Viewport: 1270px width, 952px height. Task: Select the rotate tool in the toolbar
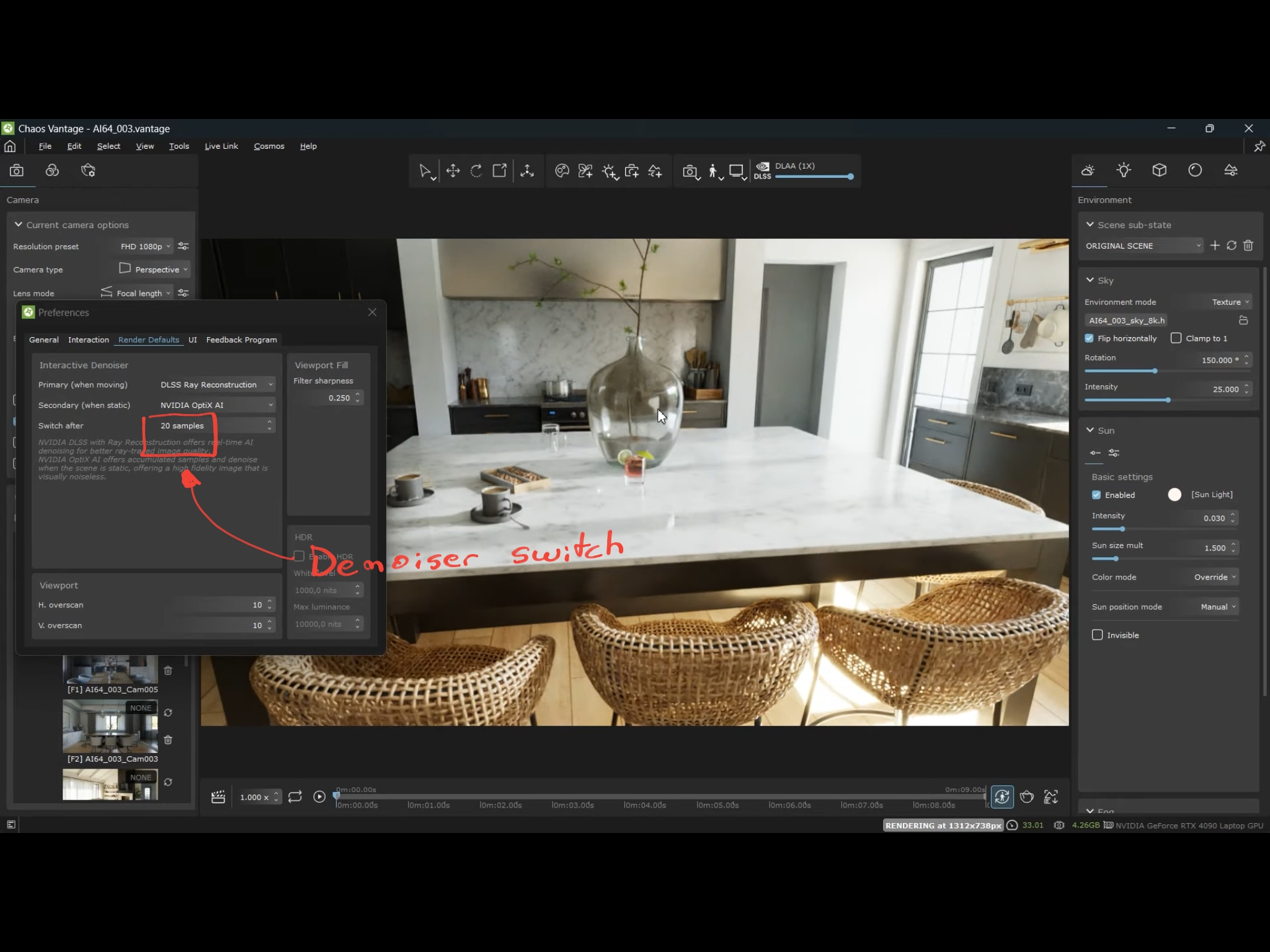click(x=476, y=171)
